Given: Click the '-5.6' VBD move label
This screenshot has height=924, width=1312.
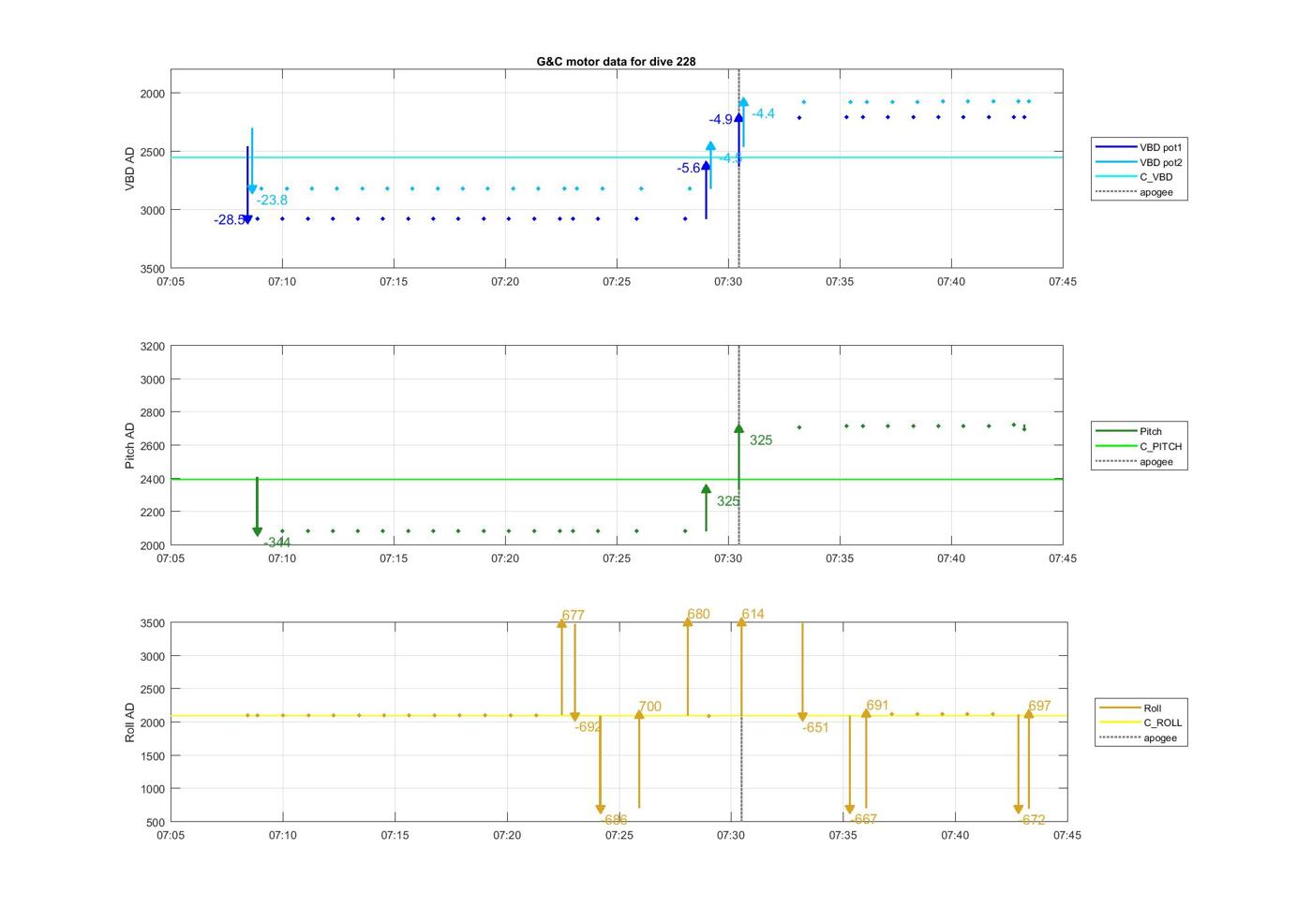Looking at the screenshot, I should [689, 168].
